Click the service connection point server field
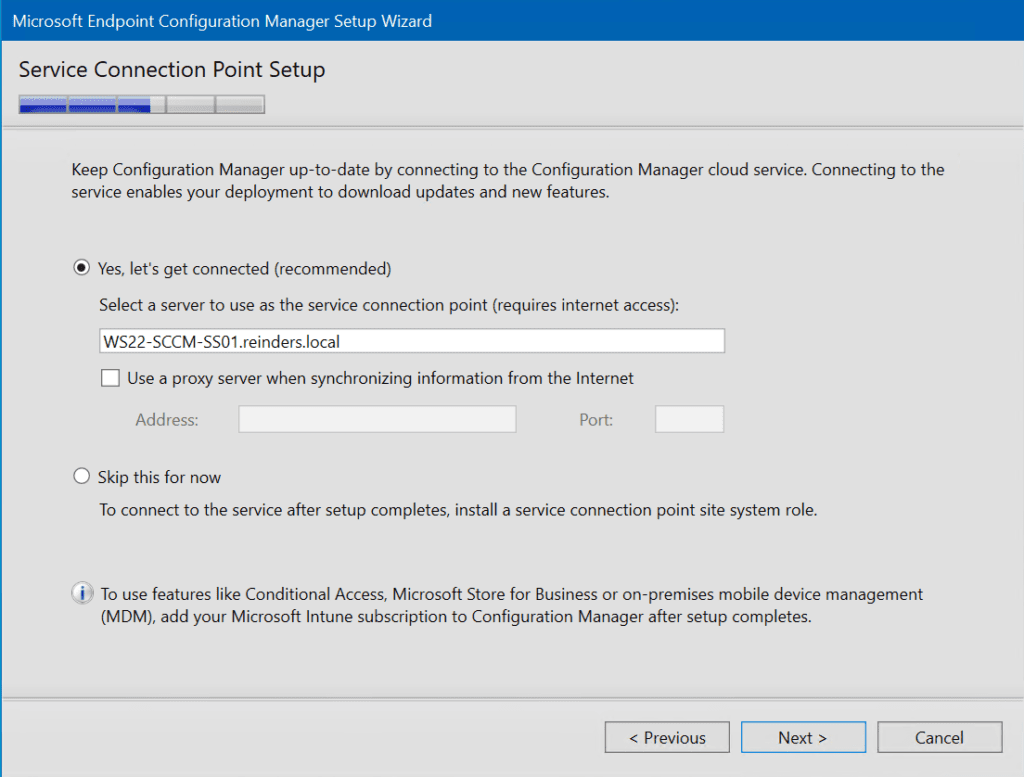Image resolution: width=1024 pixels, height=777 pixels. click(411, 341)
